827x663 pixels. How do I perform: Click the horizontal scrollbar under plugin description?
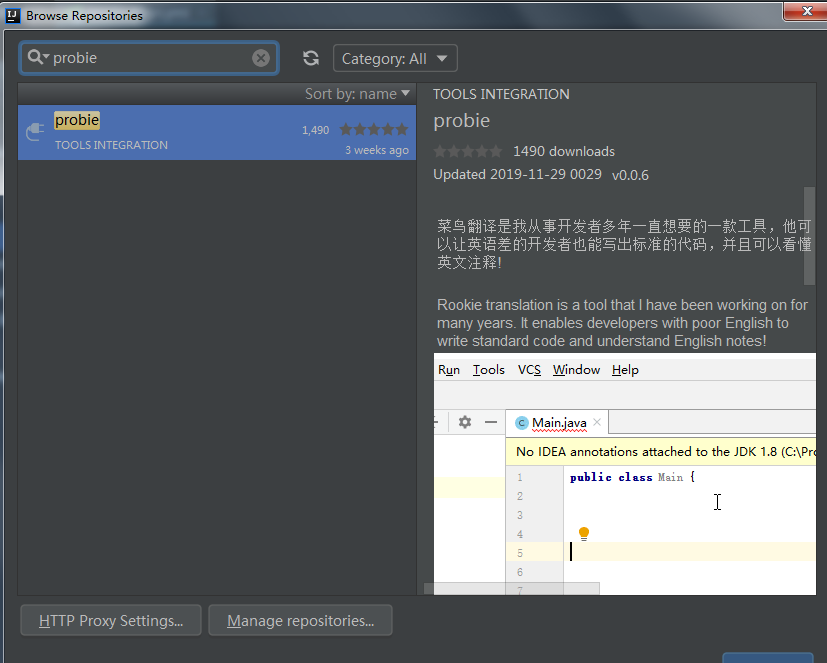[x=512, y=588]
